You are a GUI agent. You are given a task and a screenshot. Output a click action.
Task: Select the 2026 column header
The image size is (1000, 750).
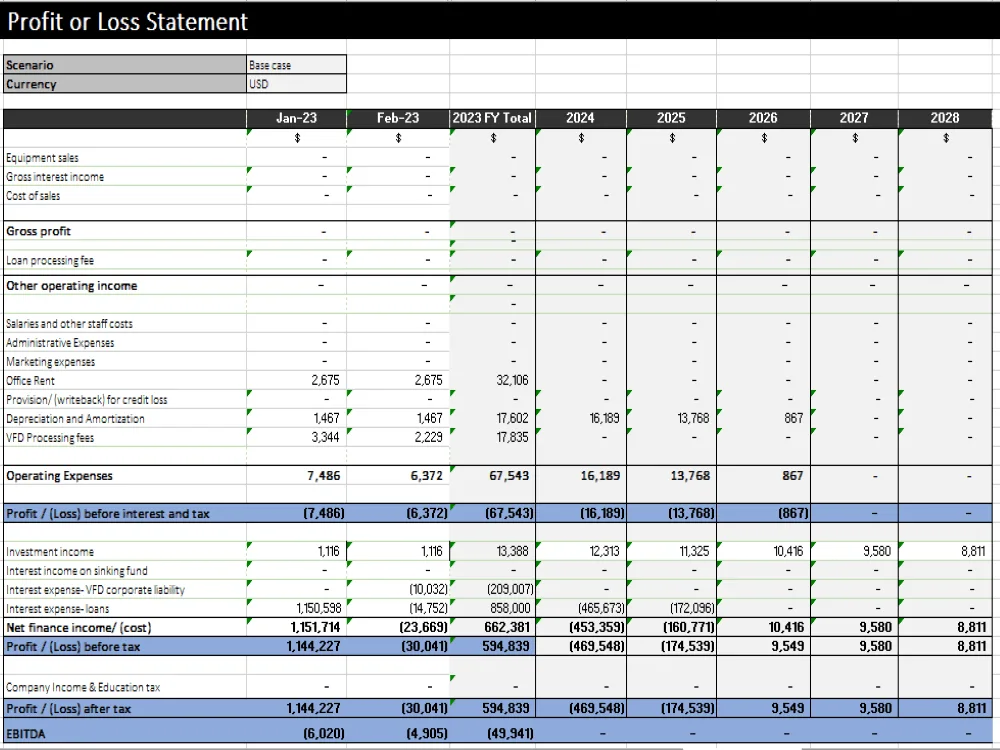763,118
